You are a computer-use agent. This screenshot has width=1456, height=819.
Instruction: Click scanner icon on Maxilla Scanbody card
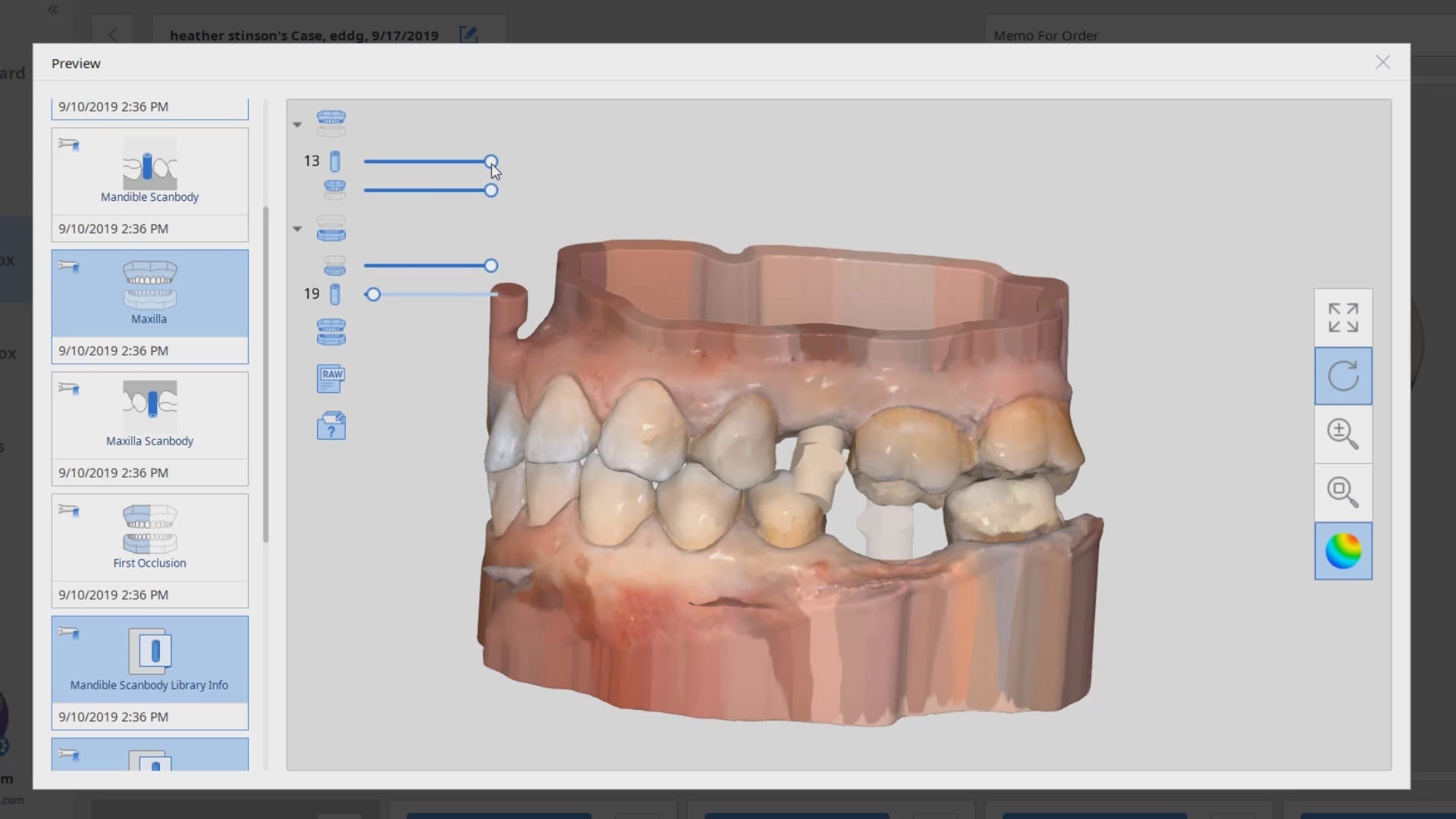[x=69, y=388]
